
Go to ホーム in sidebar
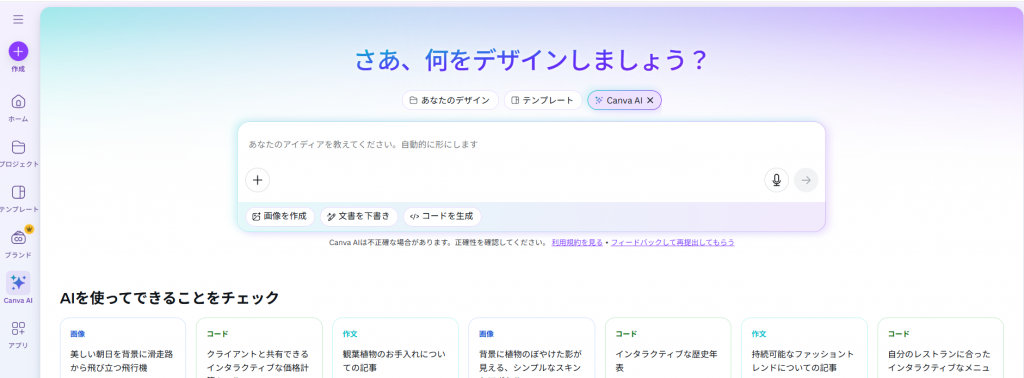(18, 108)
